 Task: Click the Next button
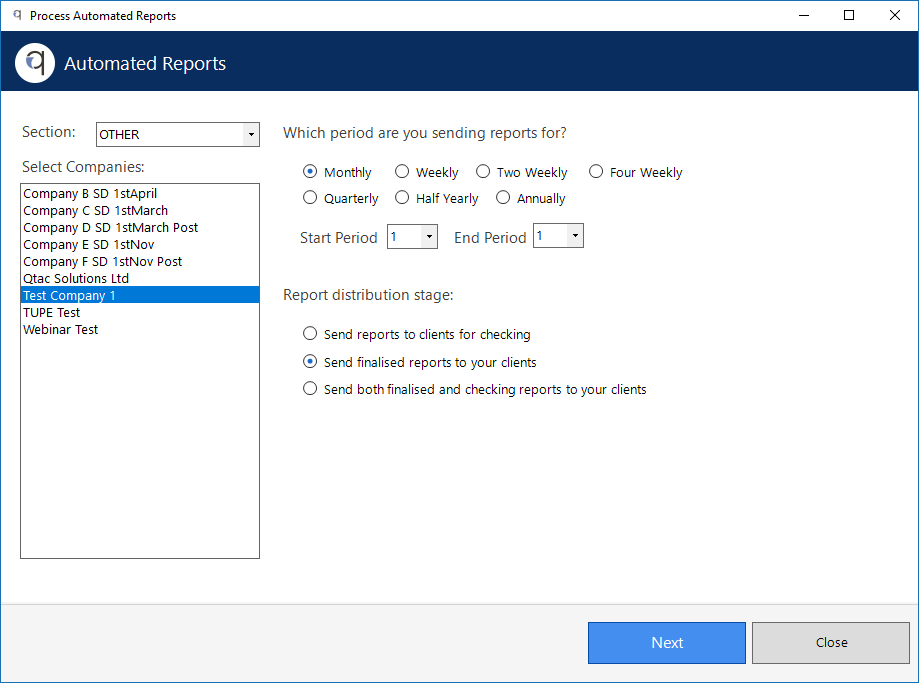tap(666, 643)
